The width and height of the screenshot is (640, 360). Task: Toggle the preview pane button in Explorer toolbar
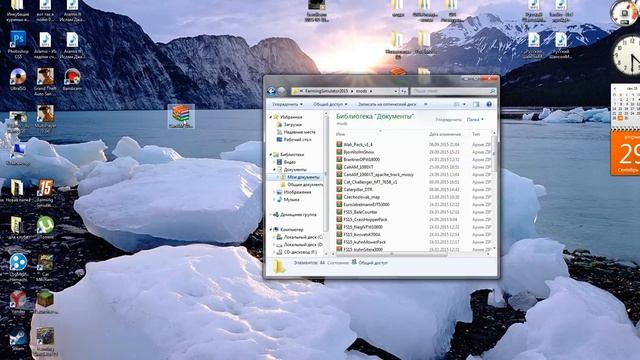point(476,104)
